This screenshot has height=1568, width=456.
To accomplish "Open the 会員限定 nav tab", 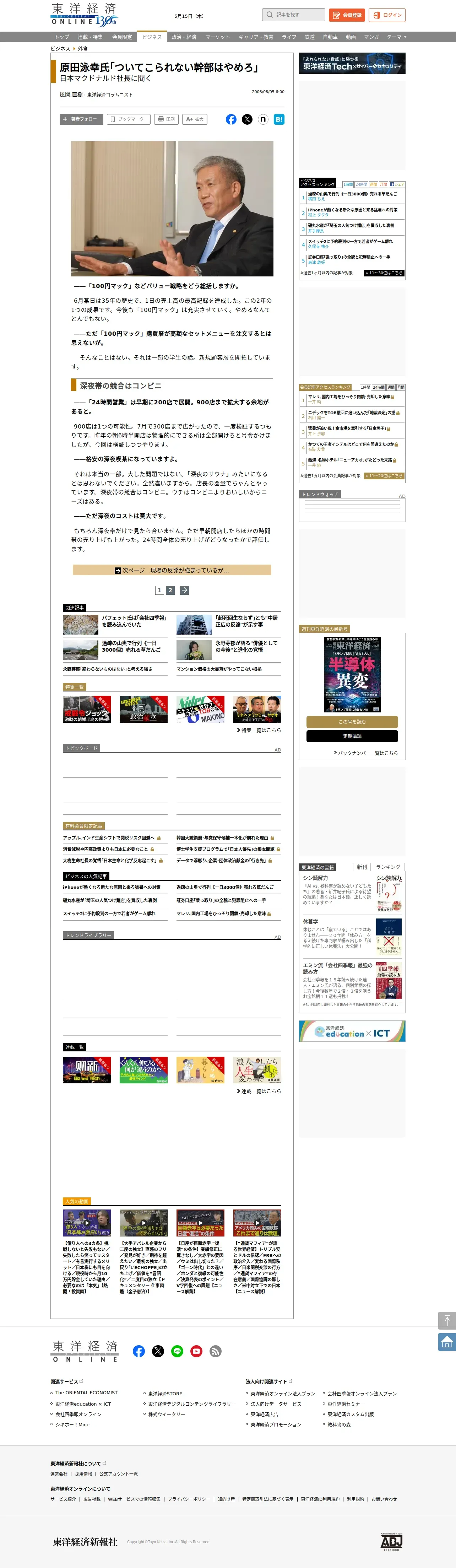I will tap(121, 37).
